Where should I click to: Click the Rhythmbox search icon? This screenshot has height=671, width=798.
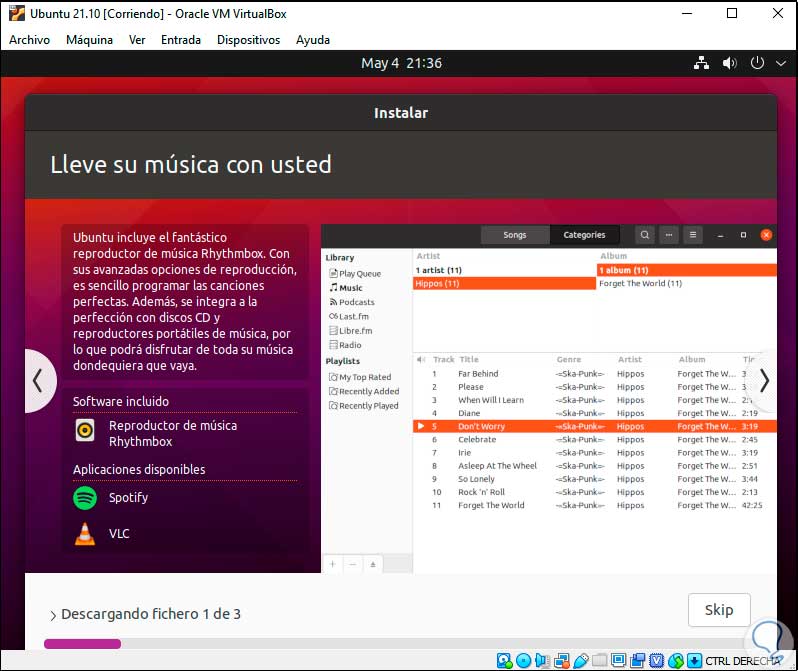pos(644,235)
